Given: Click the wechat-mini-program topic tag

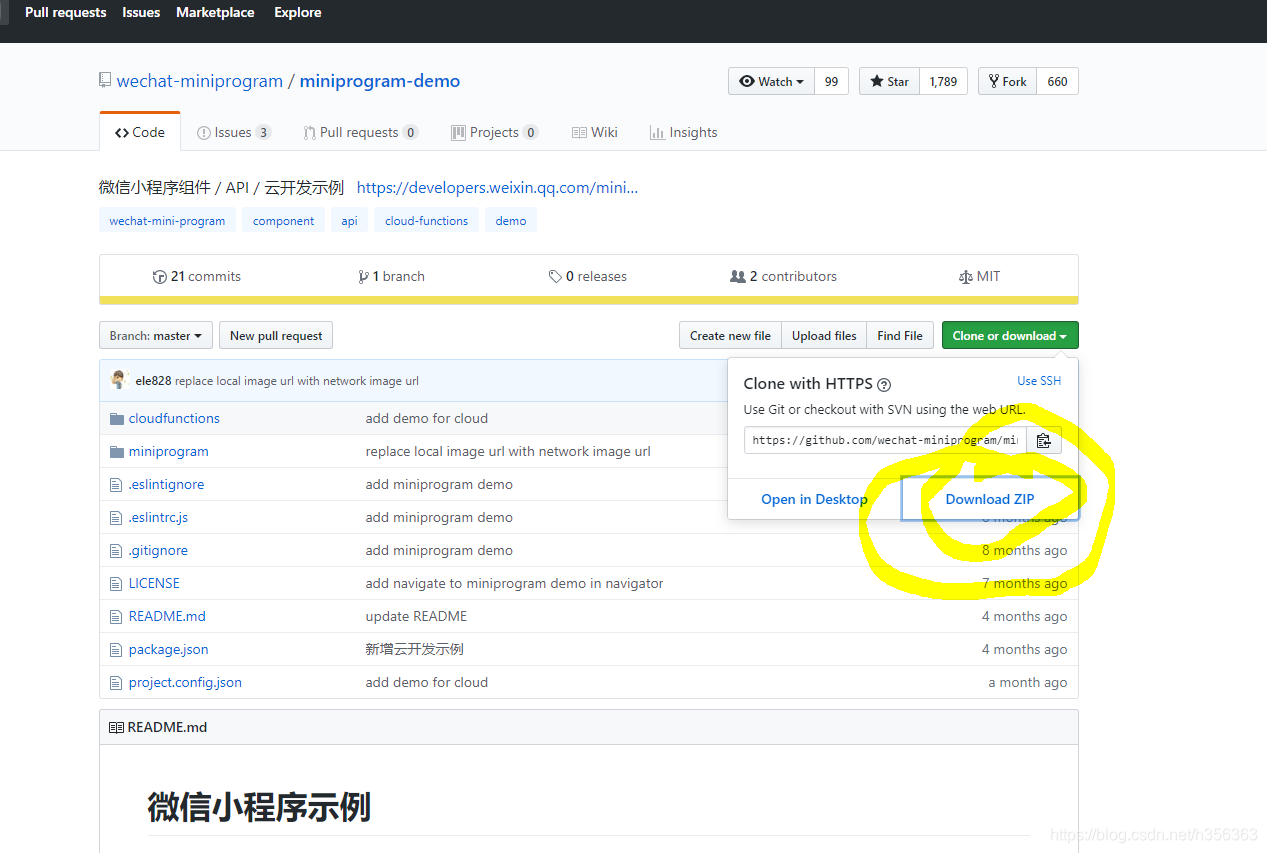Looking at the screenshot, I should (167, 221).
